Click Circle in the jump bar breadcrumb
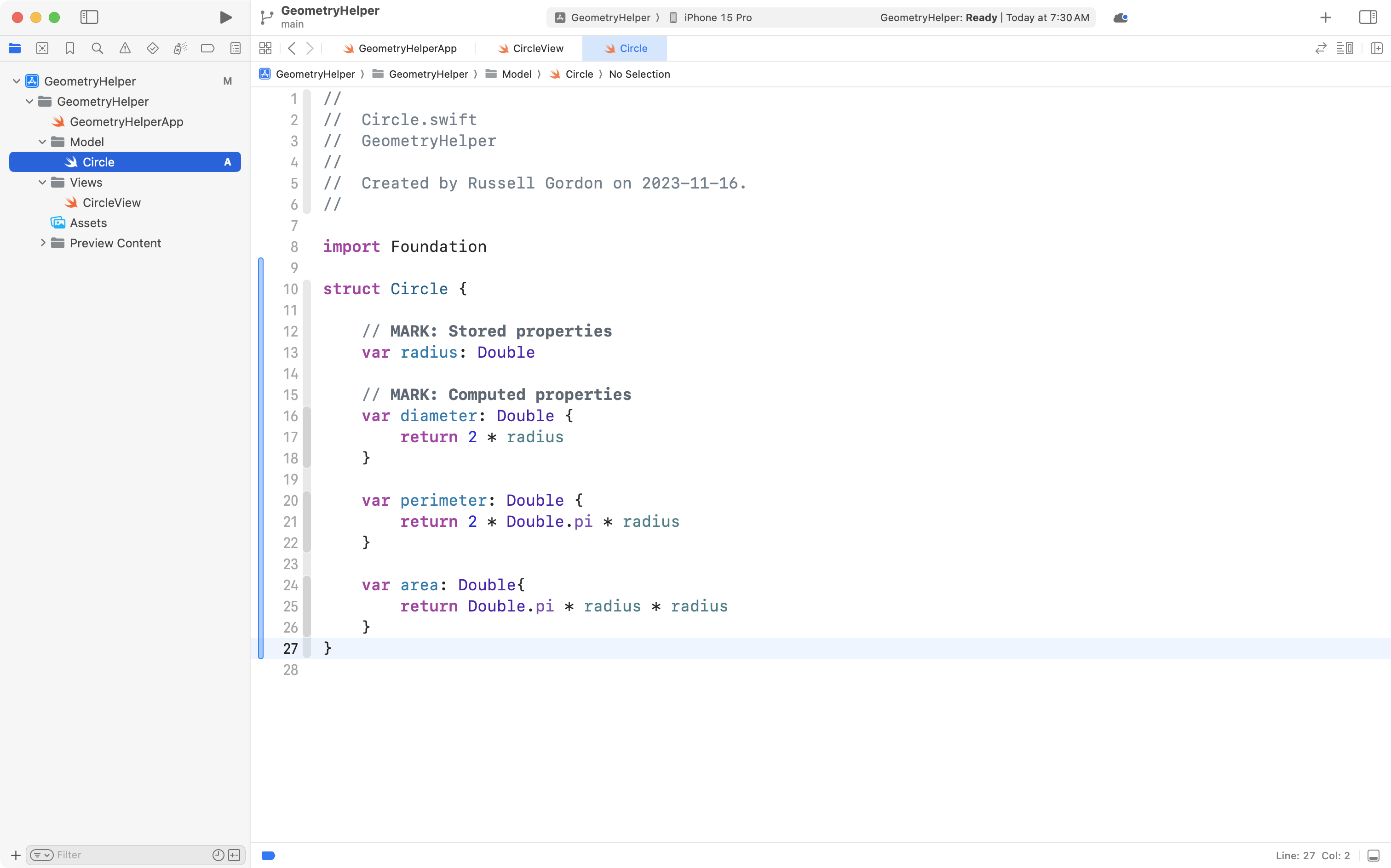The width and height of the screenshot is (1391, 868). [x=581, y=74]
